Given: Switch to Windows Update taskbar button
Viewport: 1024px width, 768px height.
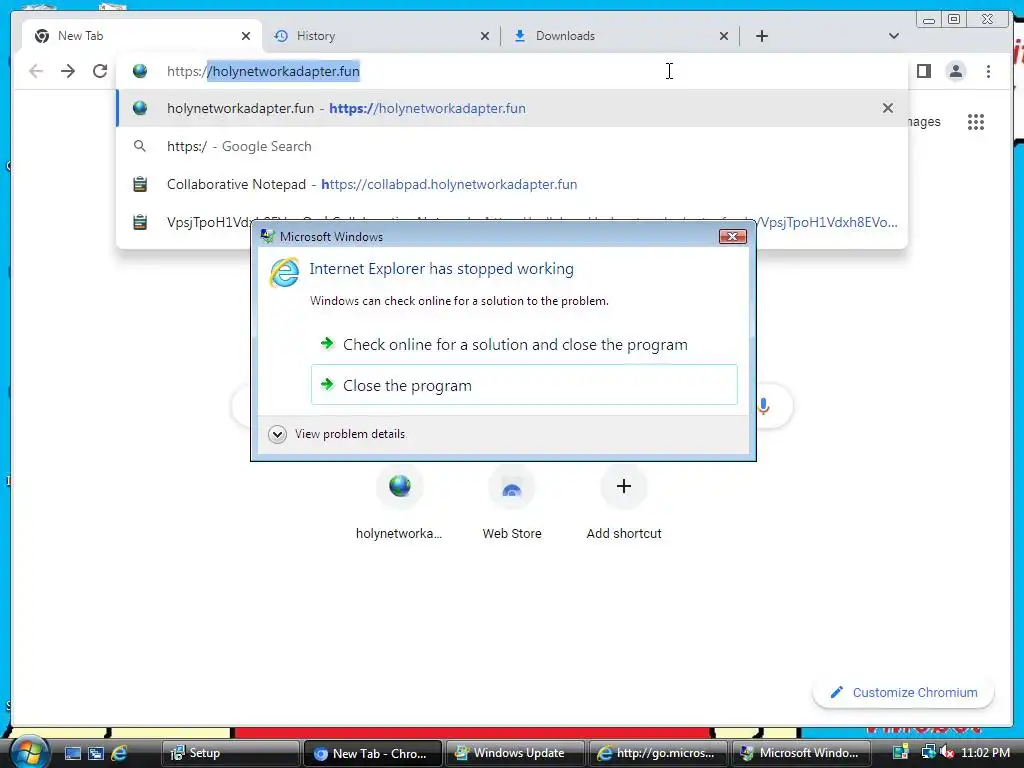Looking at the screenshot, I should [x=515, y=753].
